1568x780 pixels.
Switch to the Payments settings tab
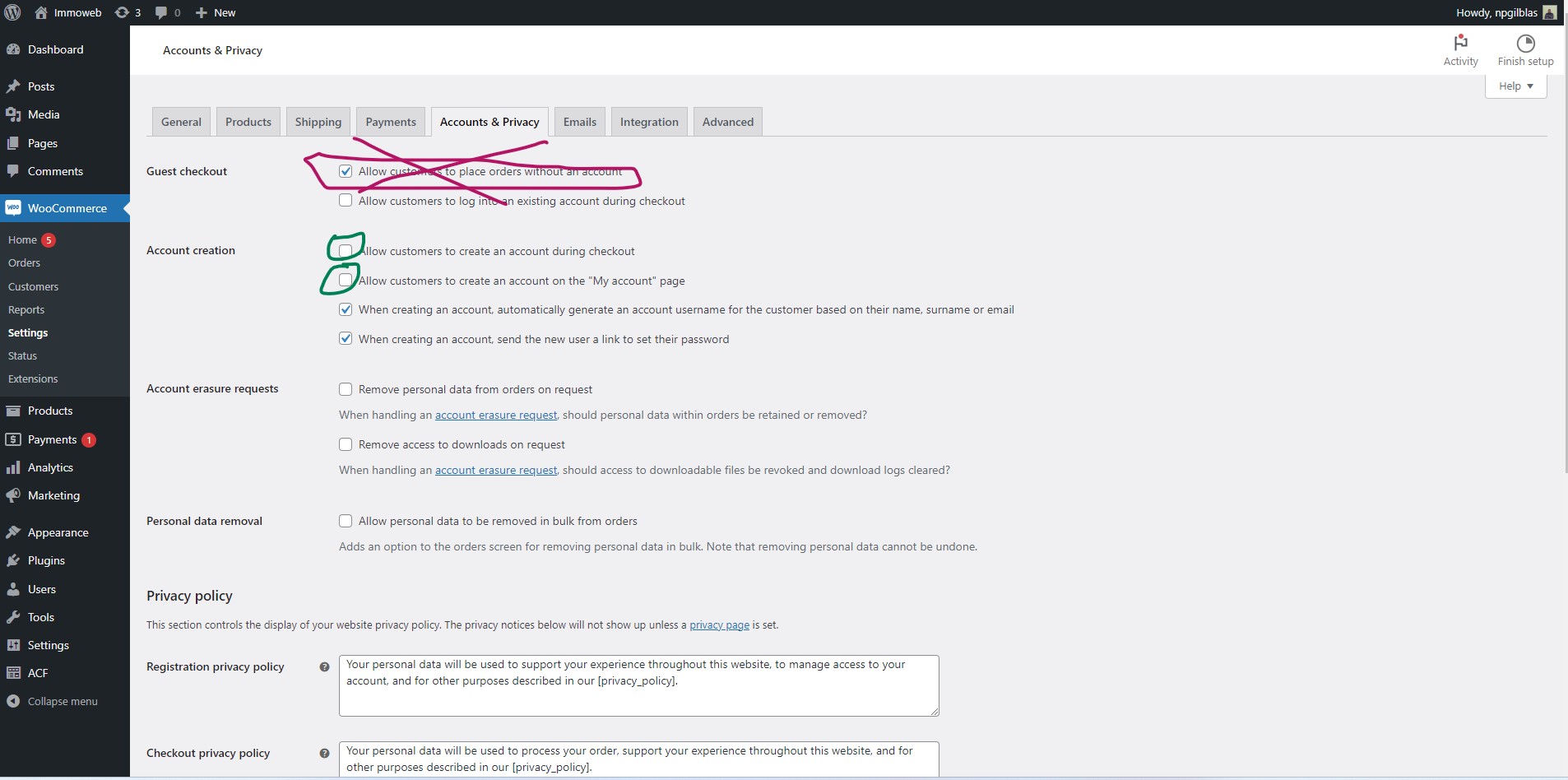coord(391,122)
